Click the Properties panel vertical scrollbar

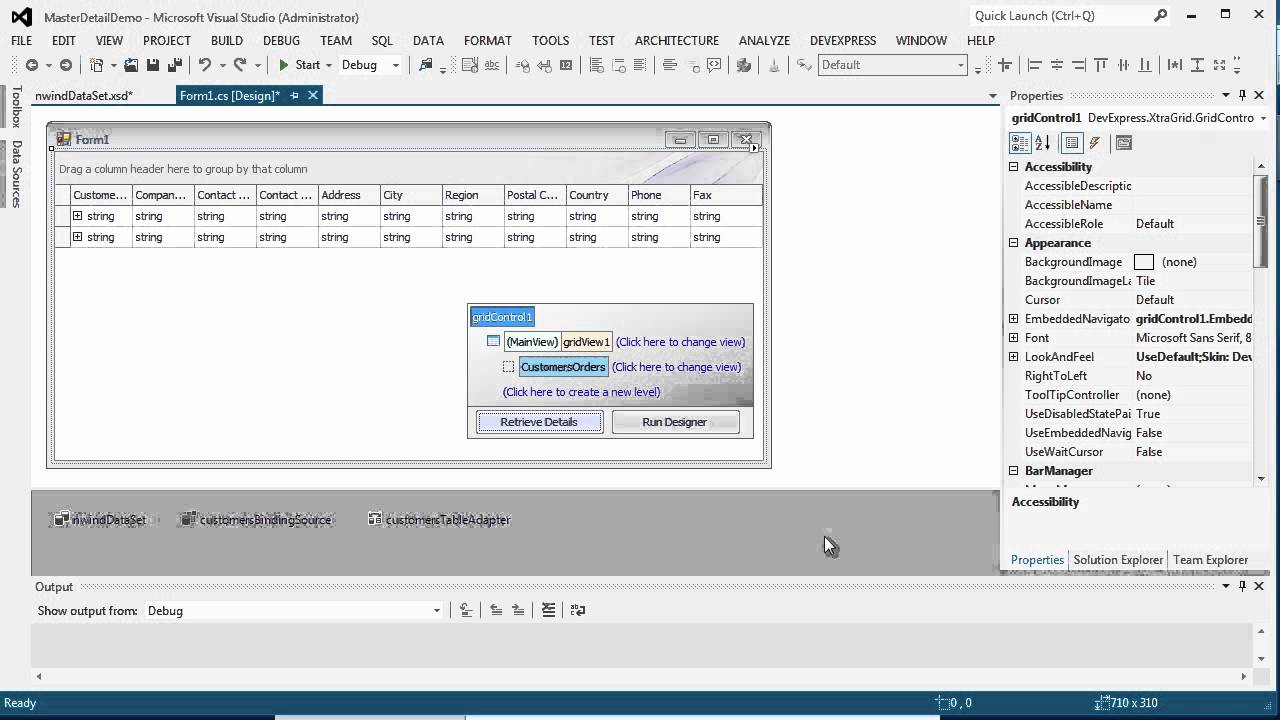1262,220
